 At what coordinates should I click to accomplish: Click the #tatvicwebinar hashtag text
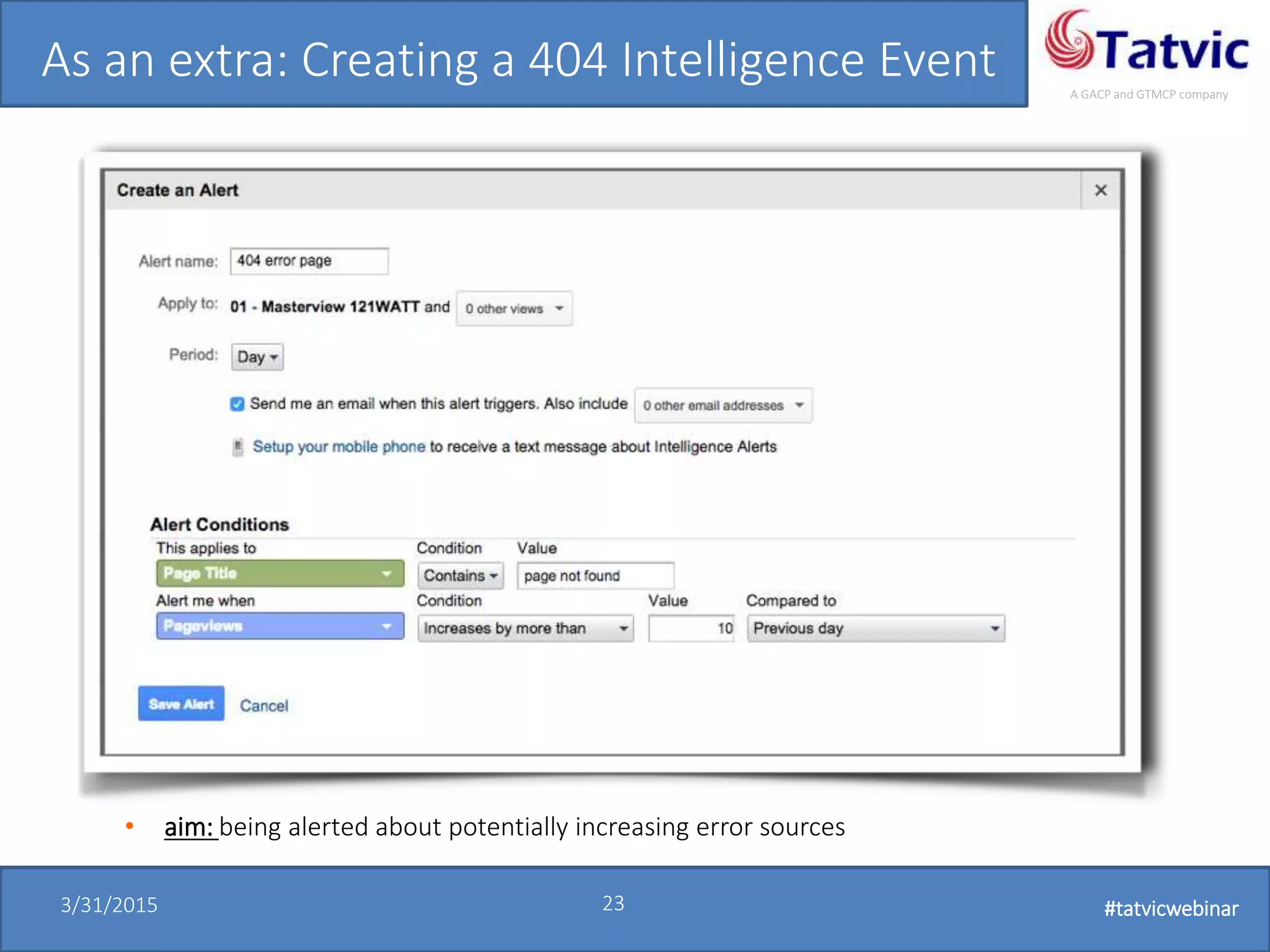[x=1171, y=909]
